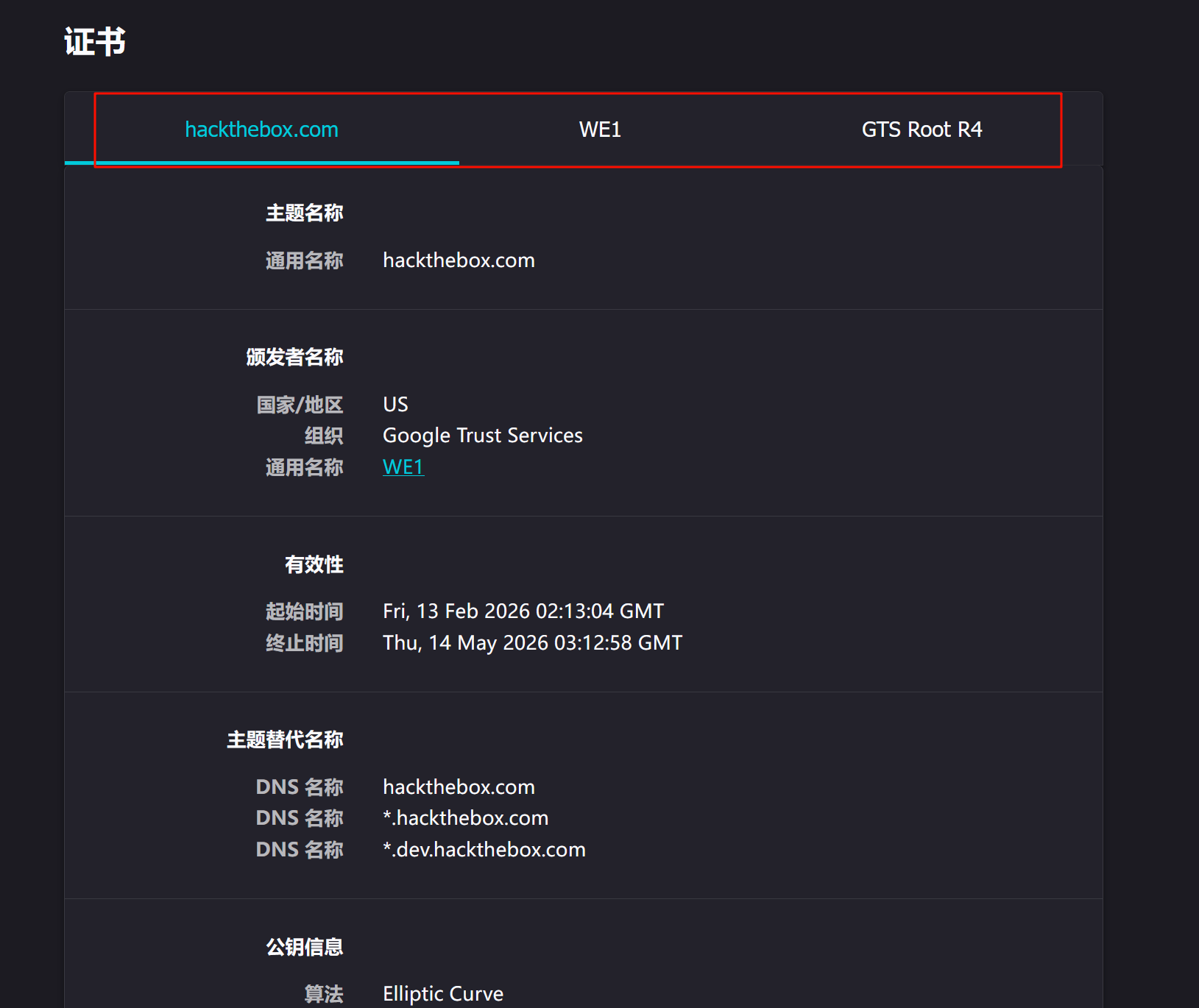Open the WE1 certificate tab

(x=600, y=129)
